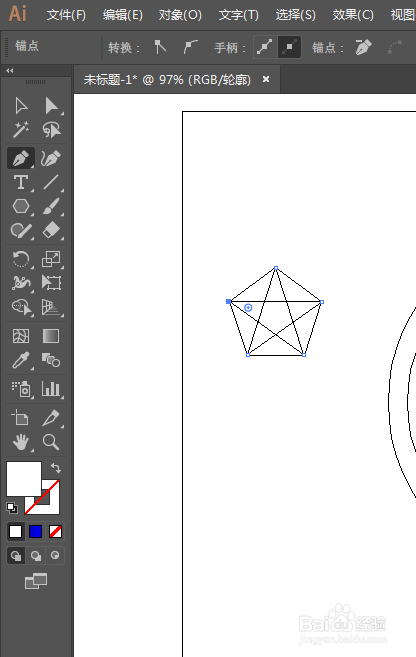Select the Shaper pencil tool
This screenshot has width=416, height=657.
point(21,230)
